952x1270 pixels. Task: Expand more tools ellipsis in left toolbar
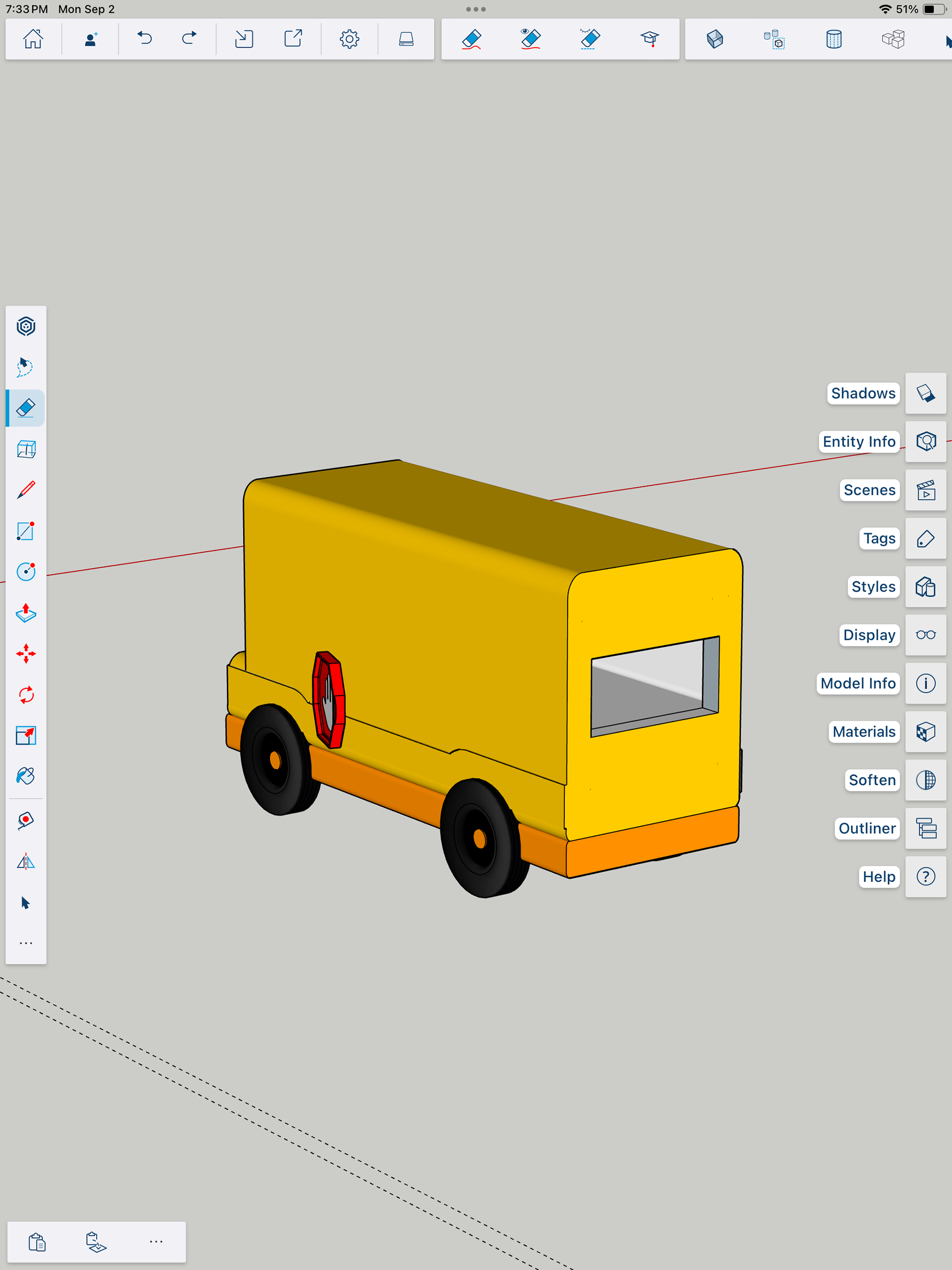click(x=26, y=943)
